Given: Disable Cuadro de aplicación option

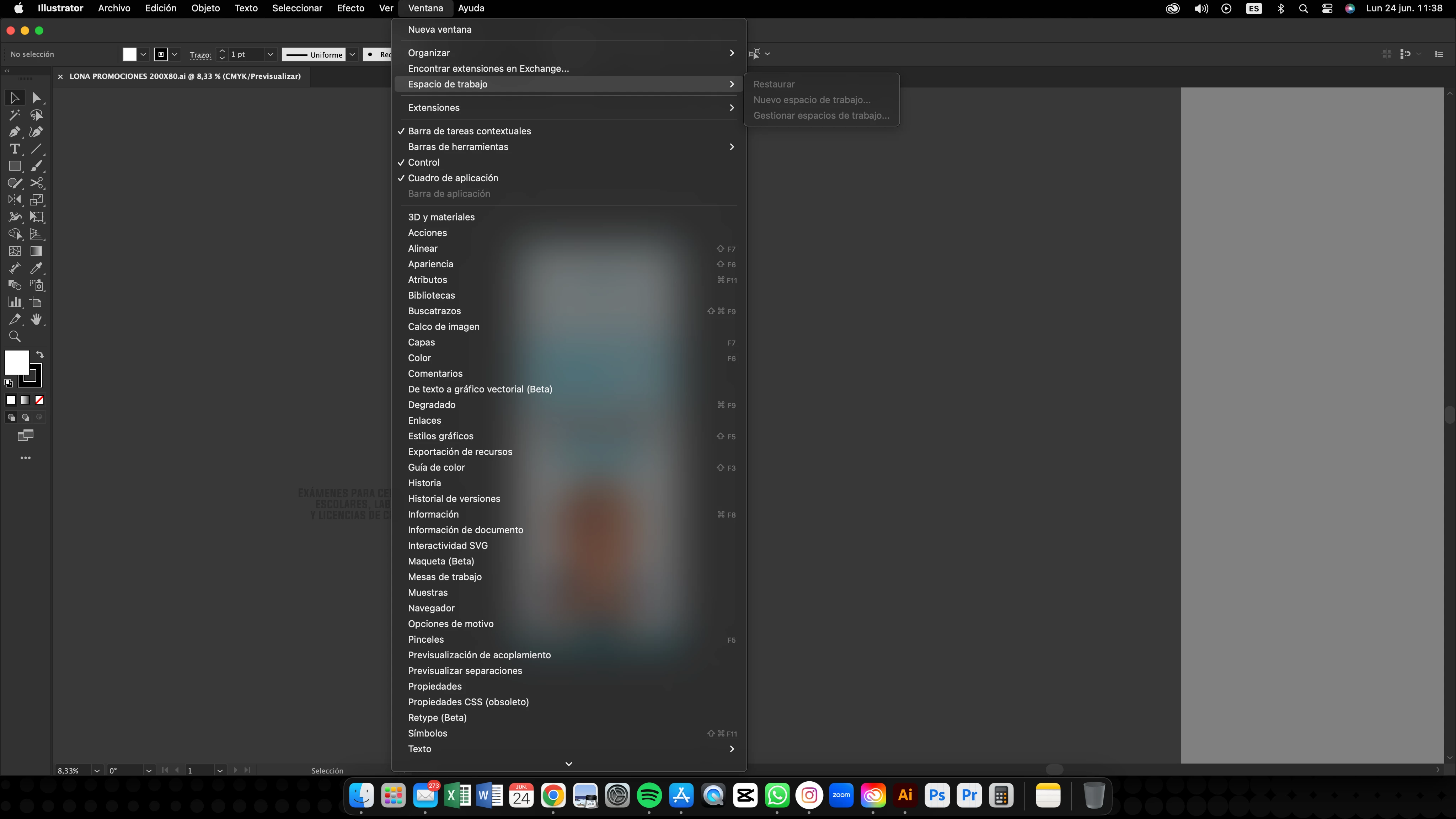Looking at the screenshot, I should 453,178.
